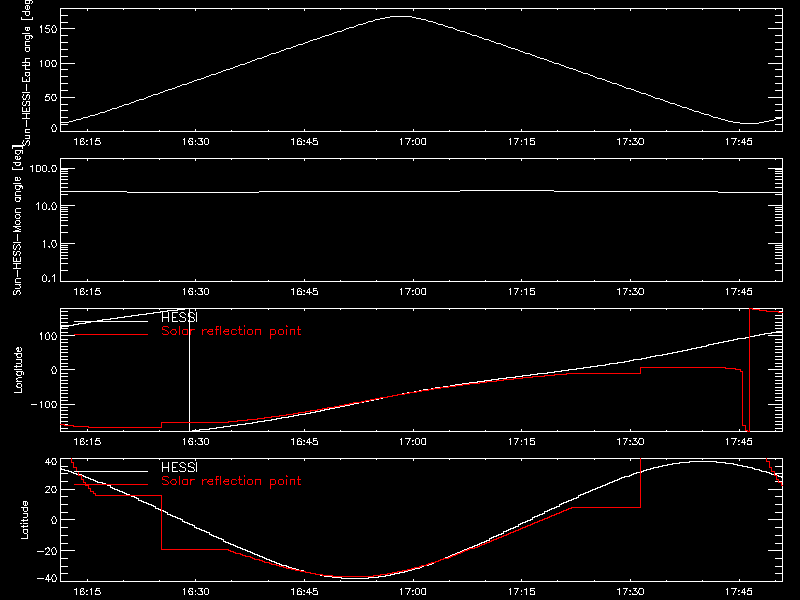
Task: Click the 100.0 tick on Moon angle axis
Action: pos(43,169)
